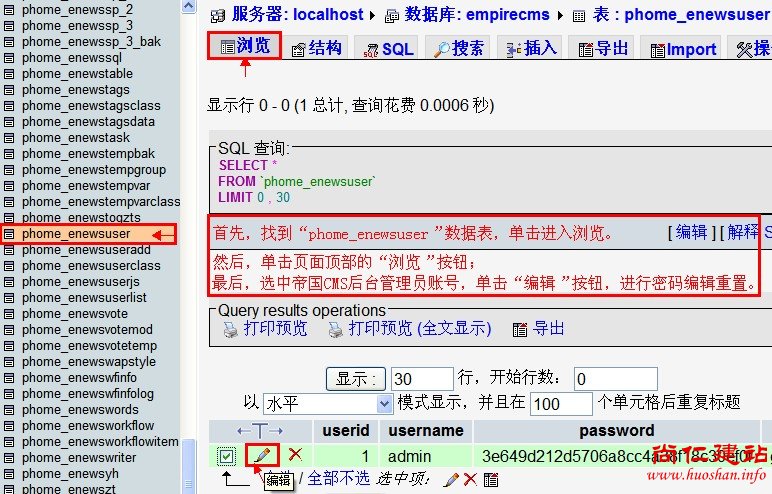This screenshot has height=494, width=772.
Task: Click the export icon after 选中项
Action: tap(491, 479)
